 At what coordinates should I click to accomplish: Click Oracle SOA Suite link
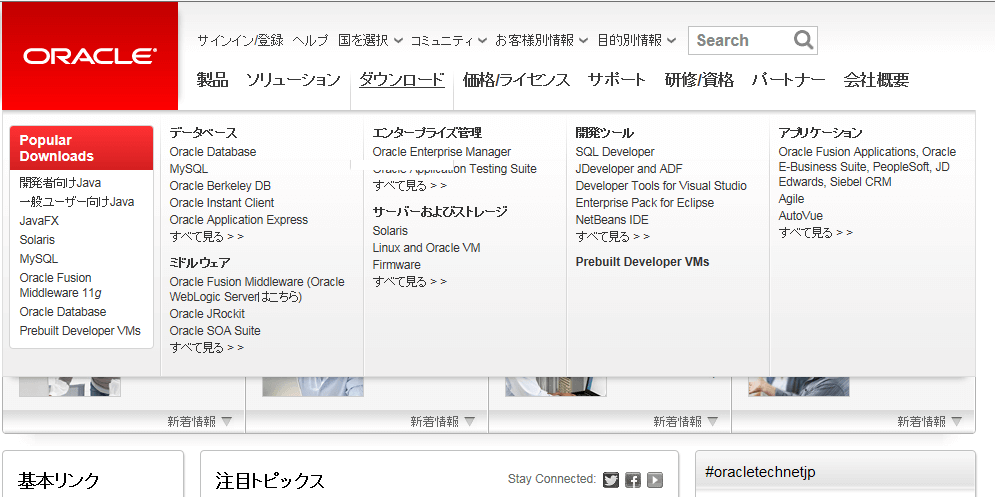214,331
